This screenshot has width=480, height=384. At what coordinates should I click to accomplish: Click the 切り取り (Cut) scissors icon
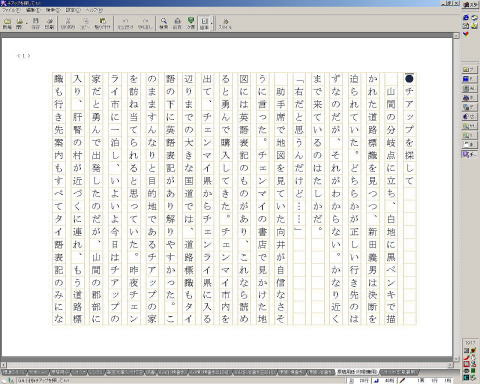tap(68, 23)
